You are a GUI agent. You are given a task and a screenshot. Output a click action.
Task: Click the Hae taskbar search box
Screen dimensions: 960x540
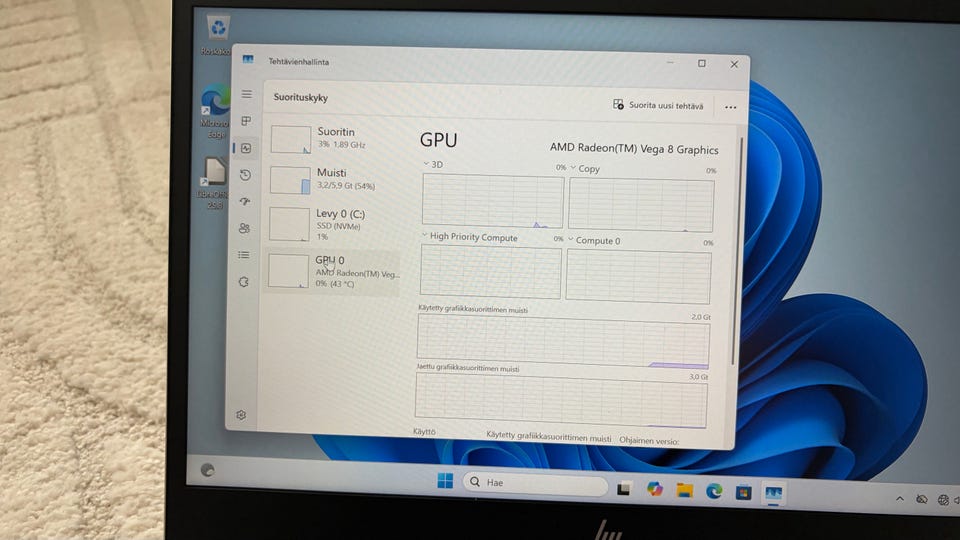pyautogui.click(x=535, y=483)
